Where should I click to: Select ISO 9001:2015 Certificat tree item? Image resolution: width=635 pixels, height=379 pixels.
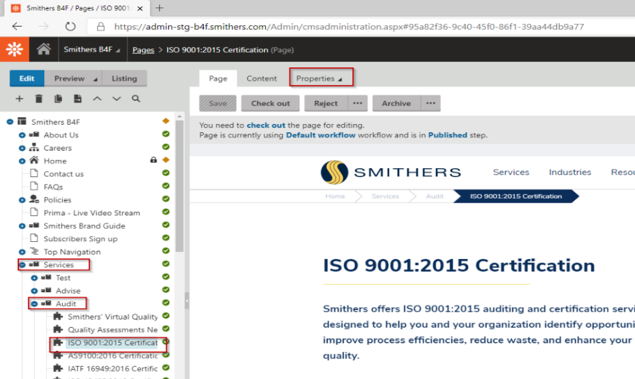click(x=112, y=343)
